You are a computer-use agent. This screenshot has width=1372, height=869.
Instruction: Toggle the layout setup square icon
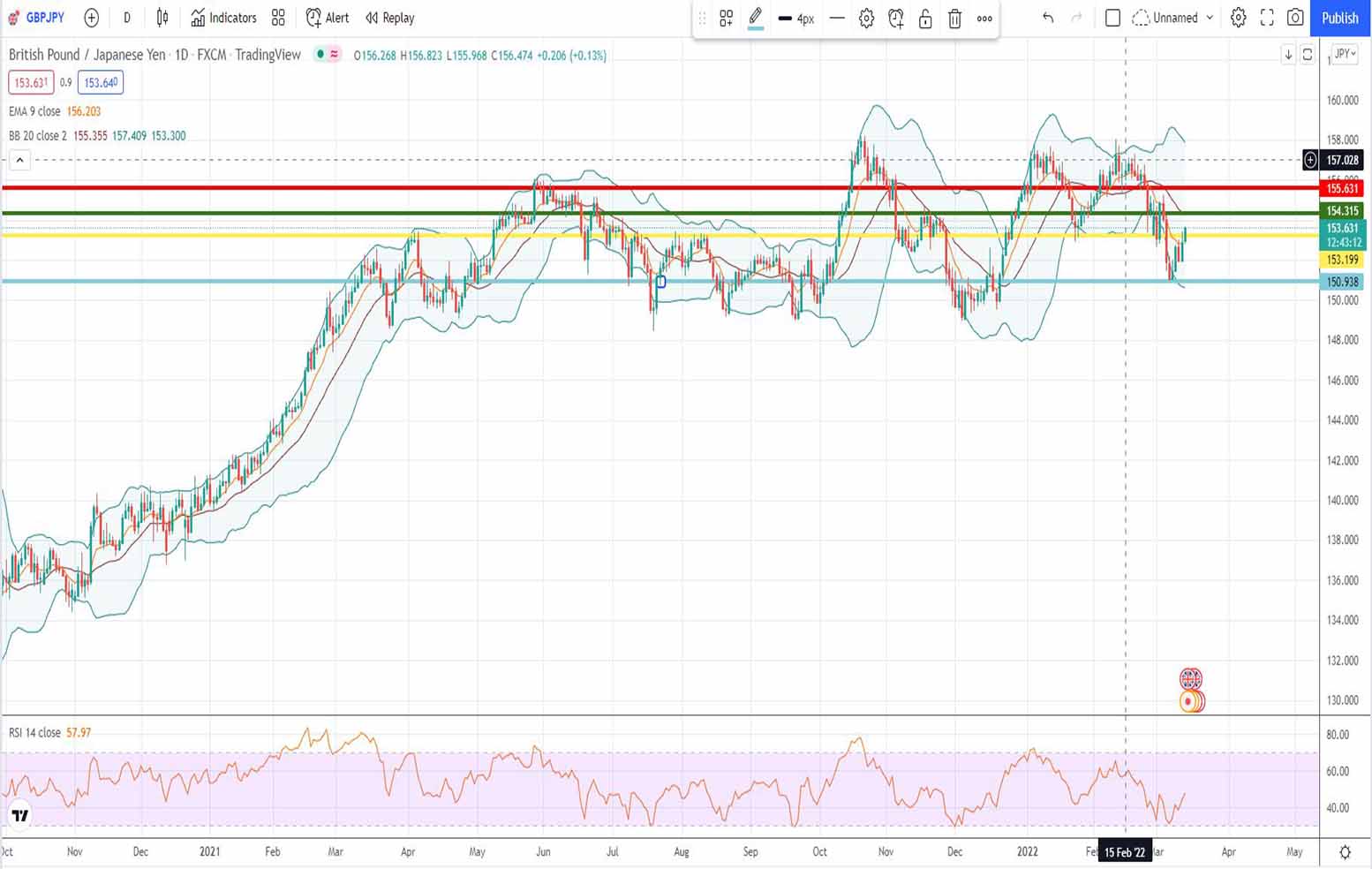[1112, 18]
